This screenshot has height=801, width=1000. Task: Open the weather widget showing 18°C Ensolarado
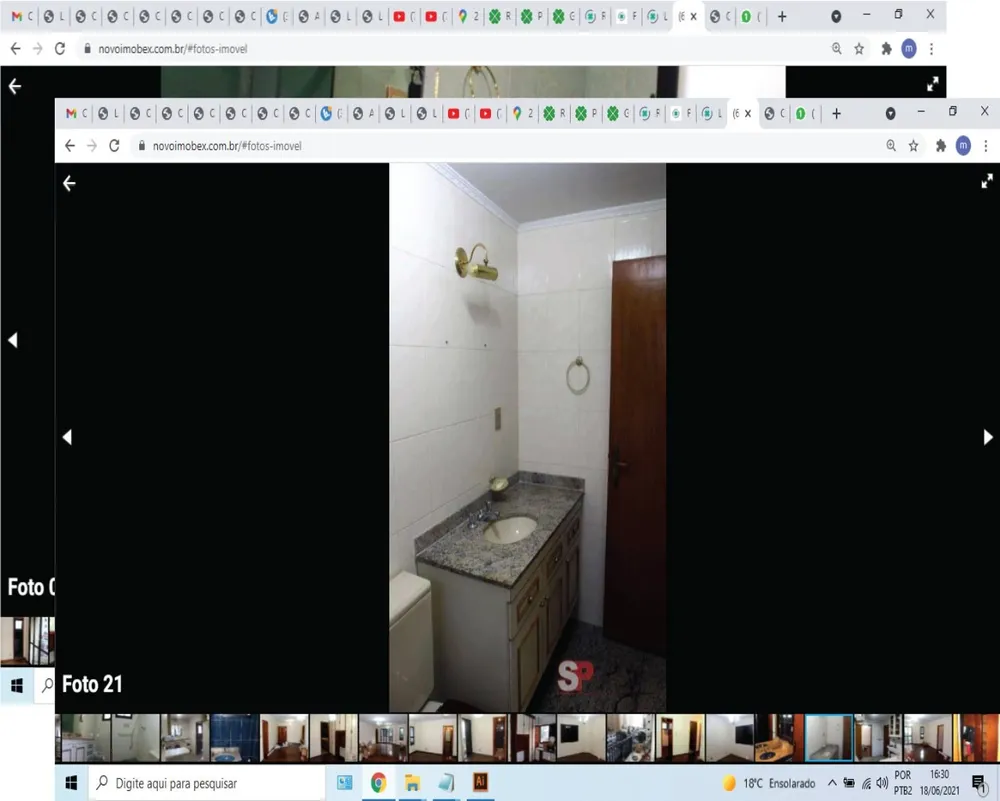click(x=768, y=783)
